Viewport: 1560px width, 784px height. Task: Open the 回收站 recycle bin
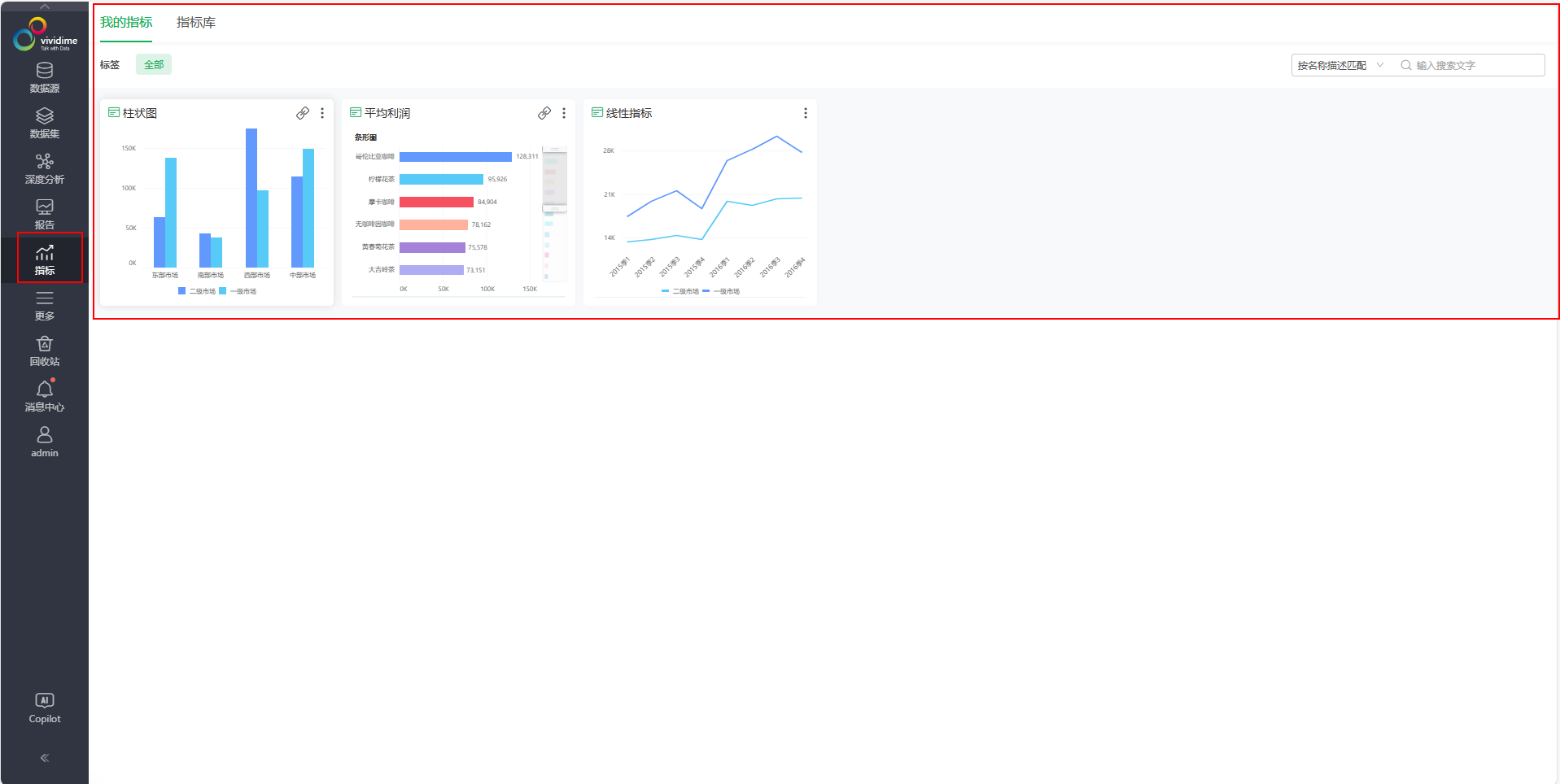(x=45, y=351)
